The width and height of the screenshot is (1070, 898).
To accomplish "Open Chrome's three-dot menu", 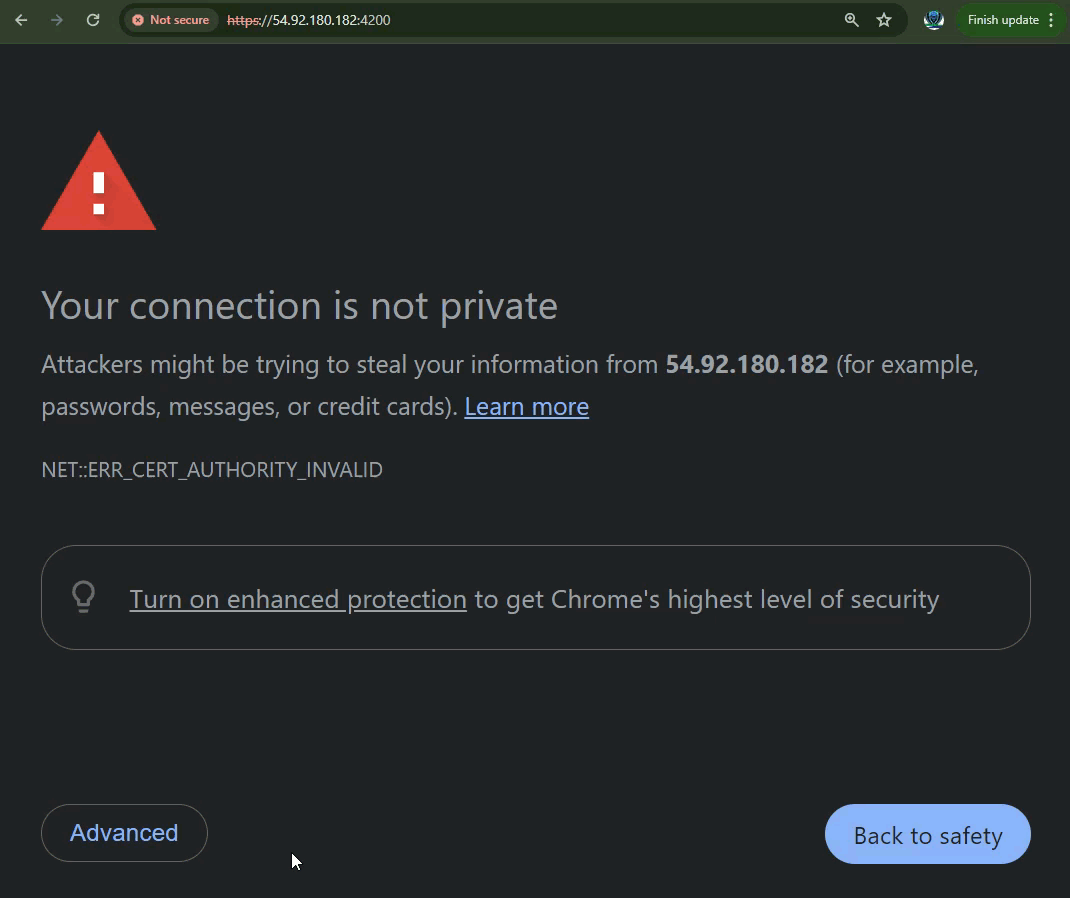I will click(x=1051, y=20).
